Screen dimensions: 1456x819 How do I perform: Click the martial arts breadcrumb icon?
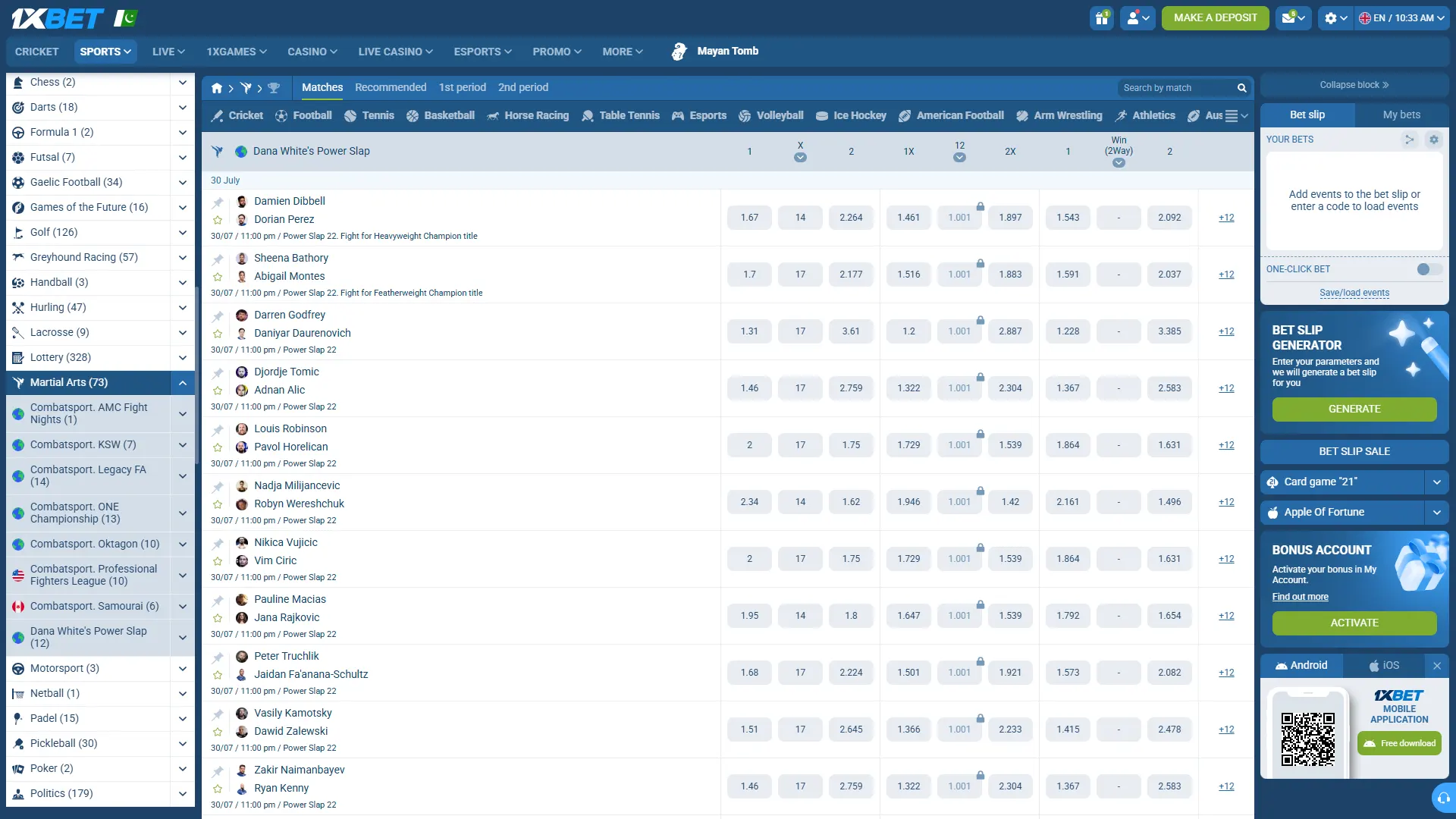(246, 88)
